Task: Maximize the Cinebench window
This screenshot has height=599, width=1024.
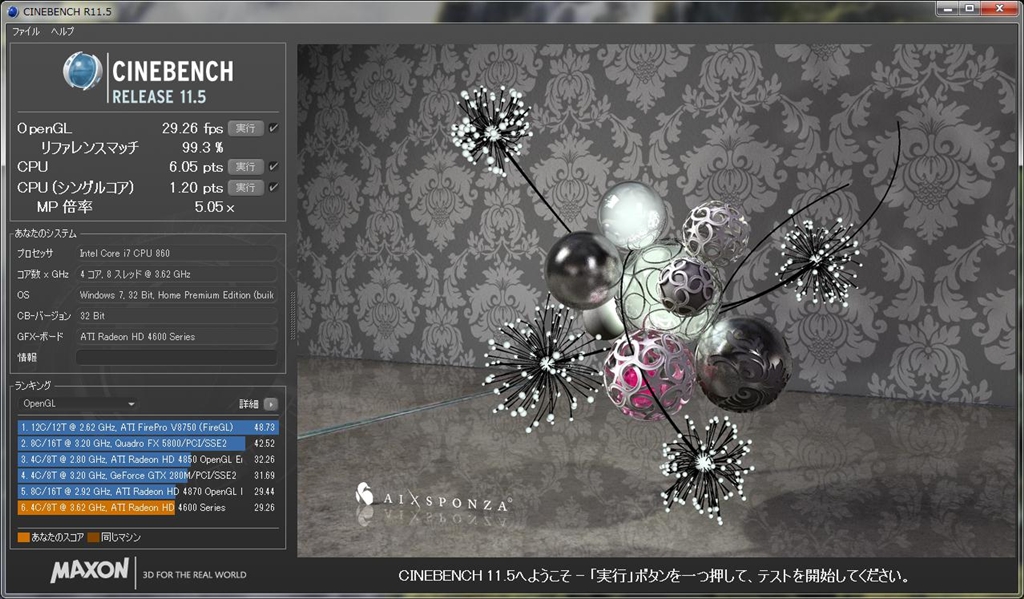Action: point(969,8)
